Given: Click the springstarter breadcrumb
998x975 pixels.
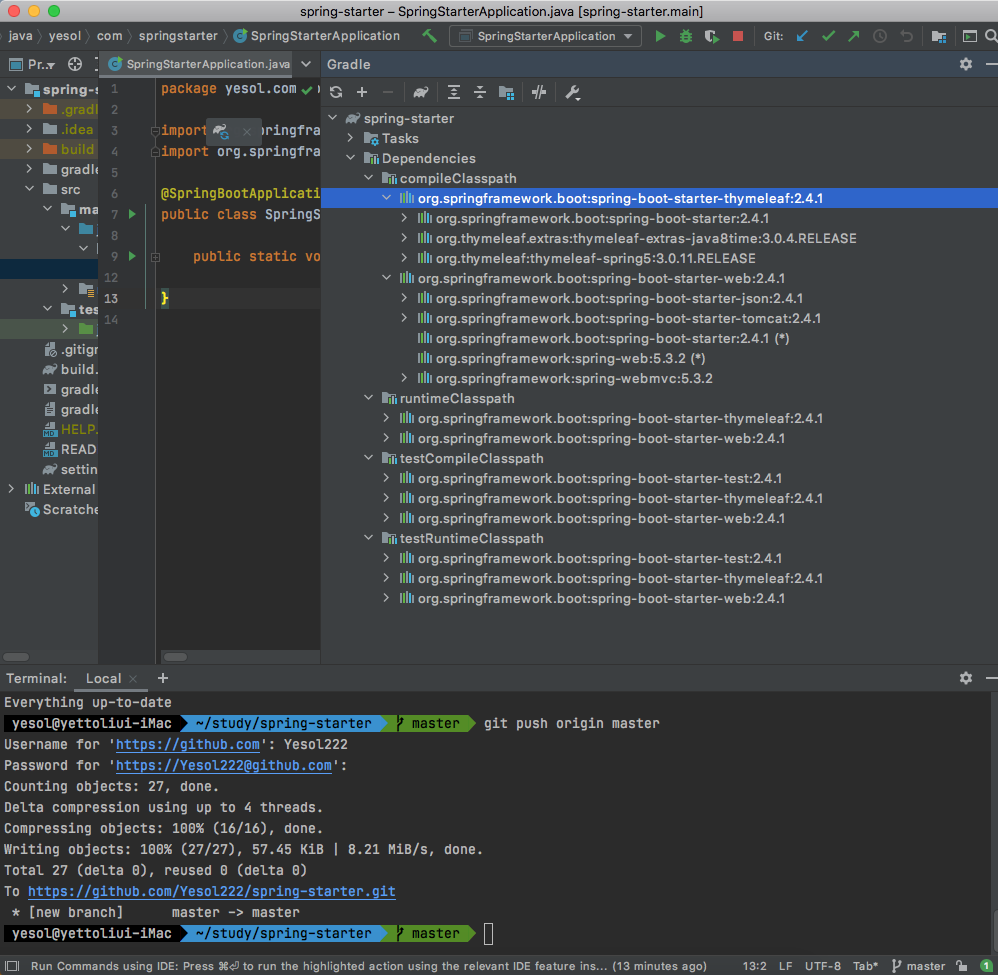Looking at the screenshot, I should [178, 36].
